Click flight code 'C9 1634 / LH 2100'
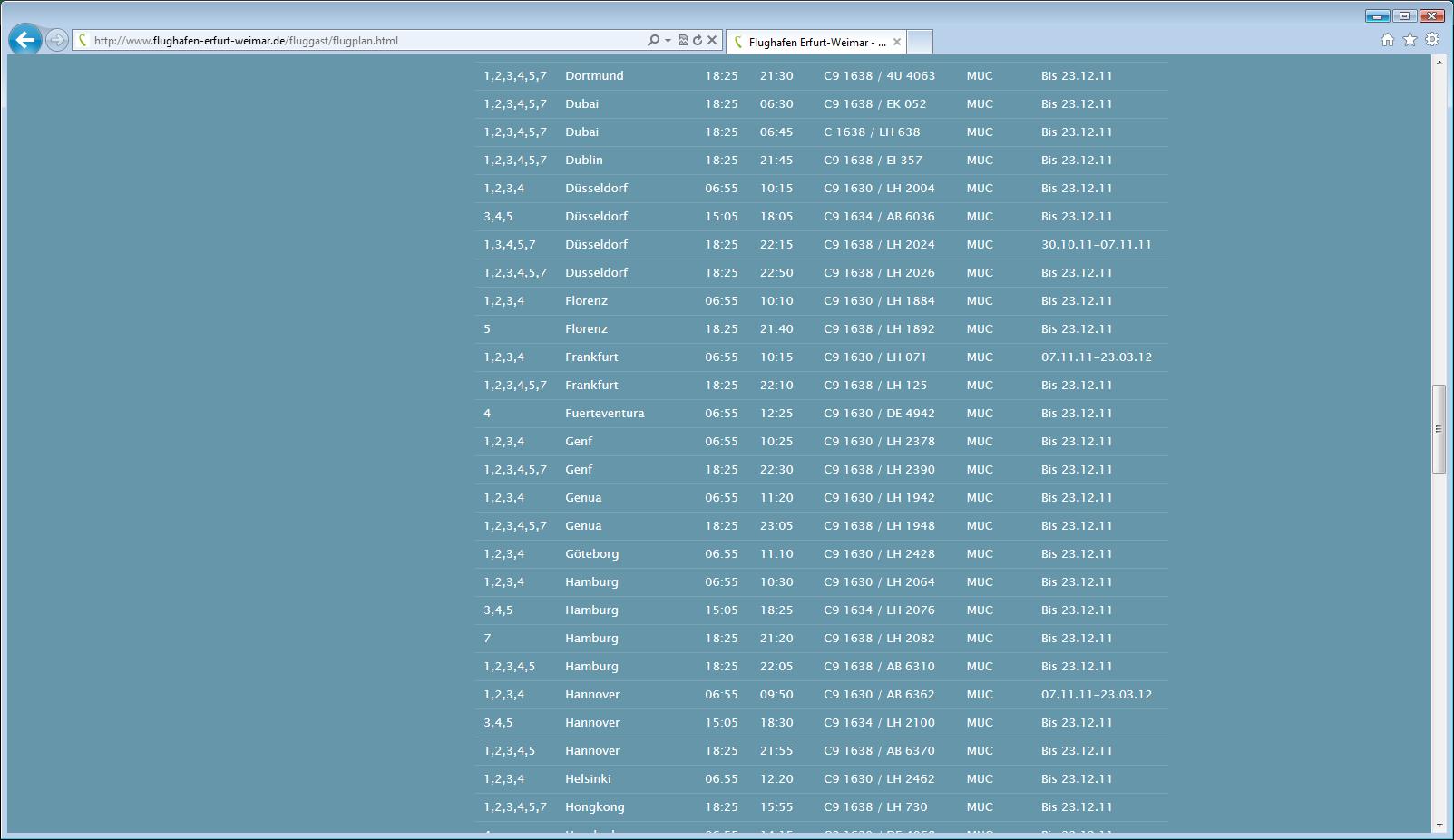This screenshot has width=1454, height=840. (x=879, y=723)
